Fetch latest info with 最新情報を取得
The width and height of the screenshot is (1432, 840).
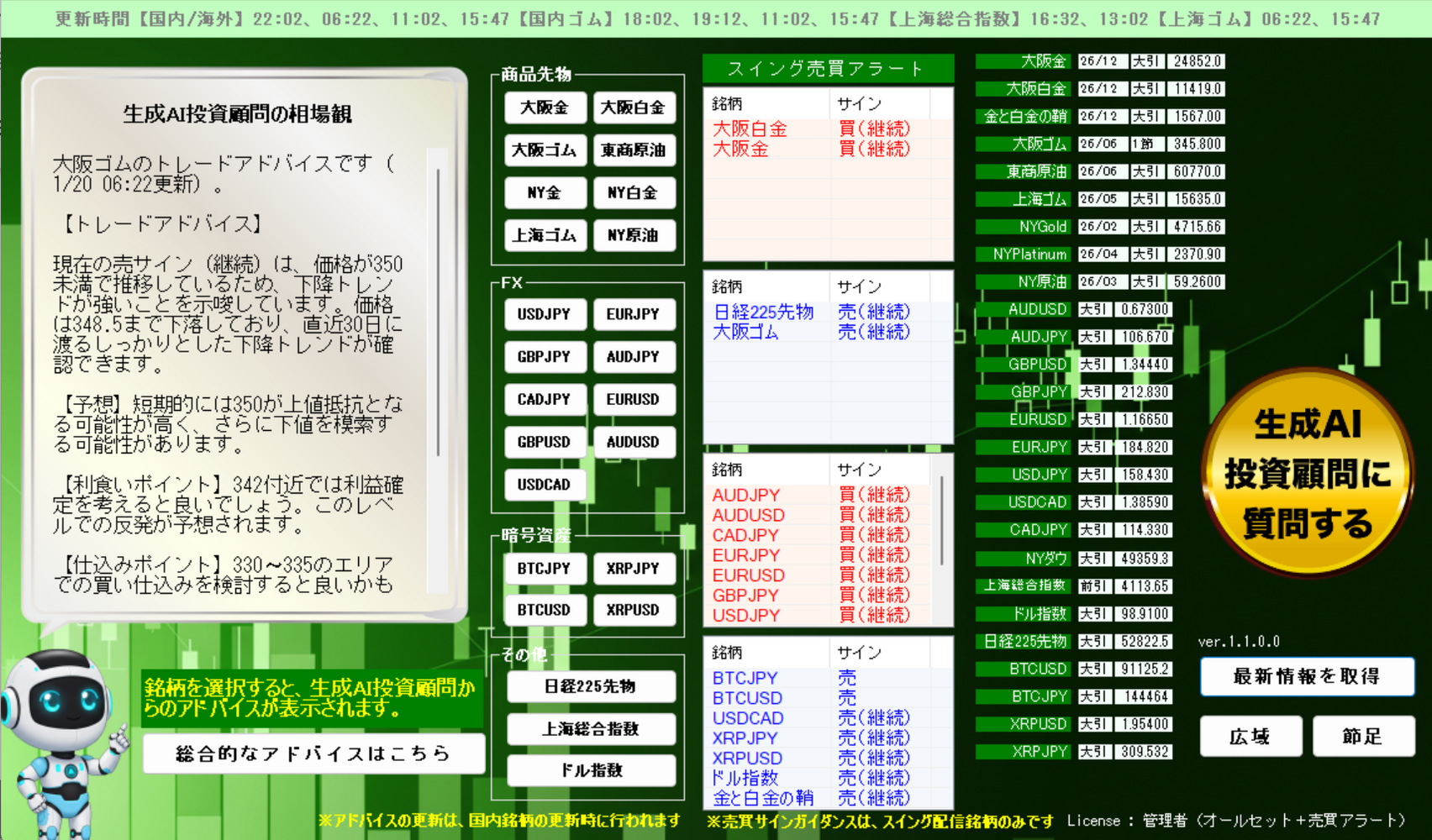click(1308, 676)
